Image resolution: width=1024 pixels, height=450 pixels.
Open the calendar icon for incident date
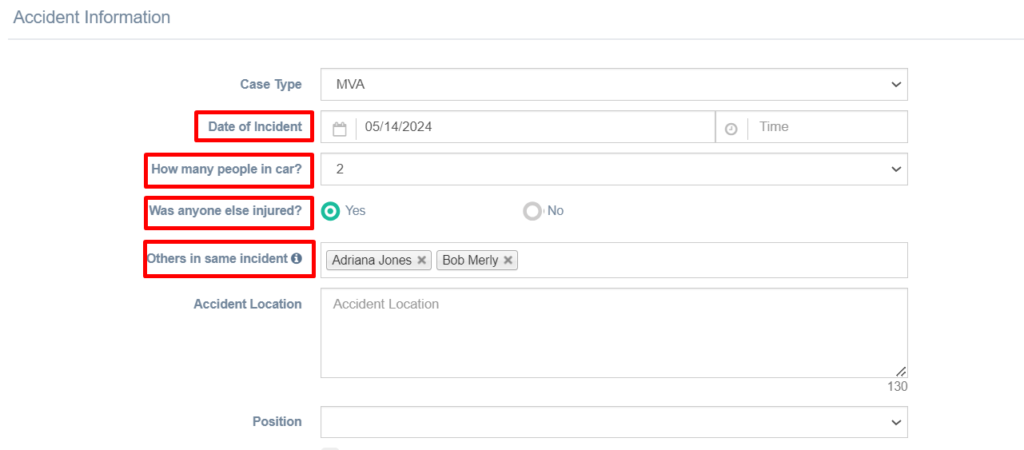339,128
